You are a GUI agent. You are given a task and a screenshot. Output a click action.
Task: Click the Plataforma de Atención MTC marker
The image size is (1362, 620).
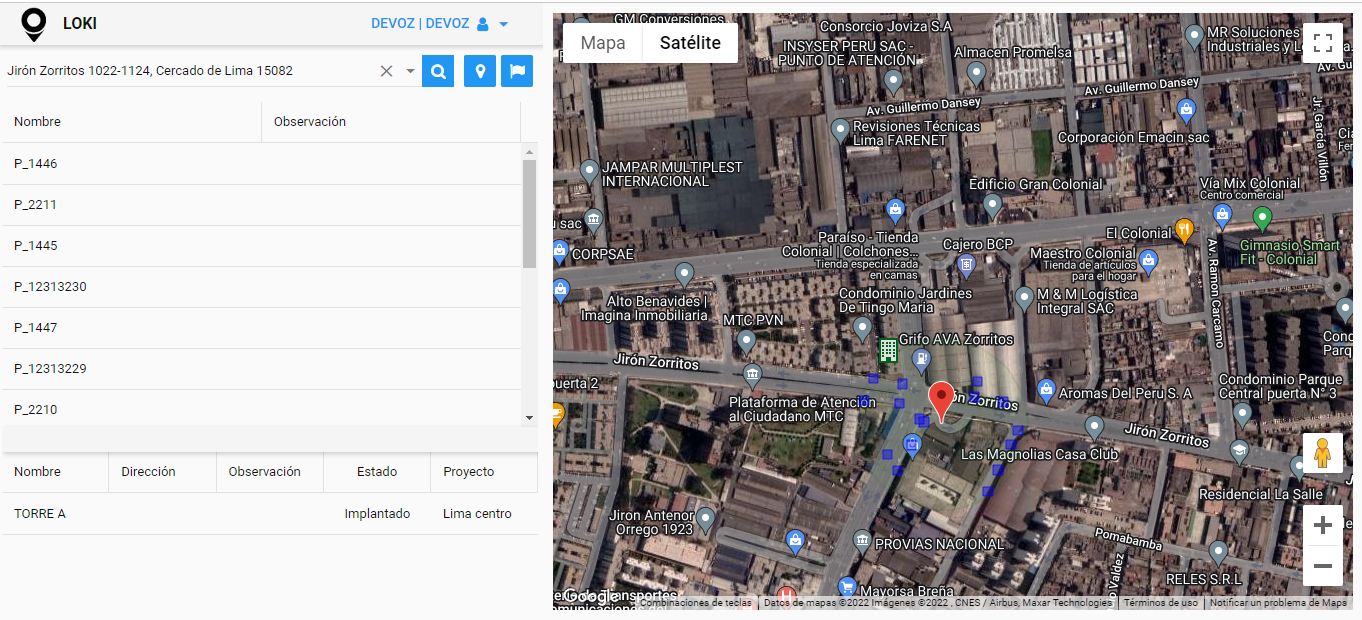[x=753, y=376]
